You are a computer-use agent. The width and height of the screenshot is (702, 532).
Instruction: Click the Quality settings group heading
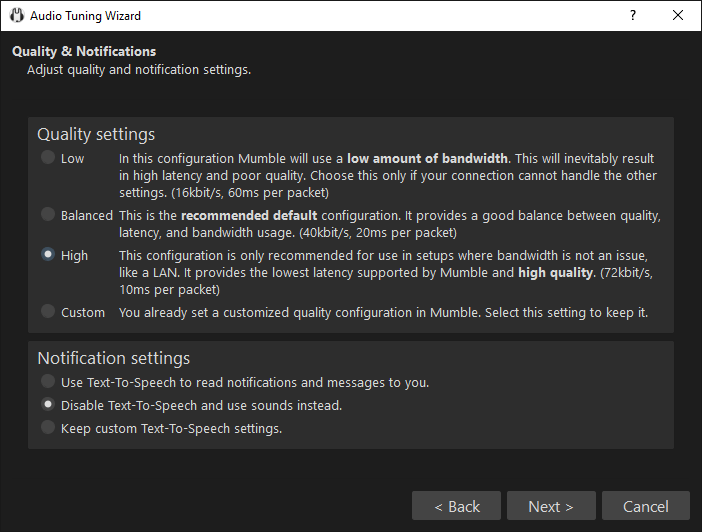pyautogui.click(x=96, y=134)
